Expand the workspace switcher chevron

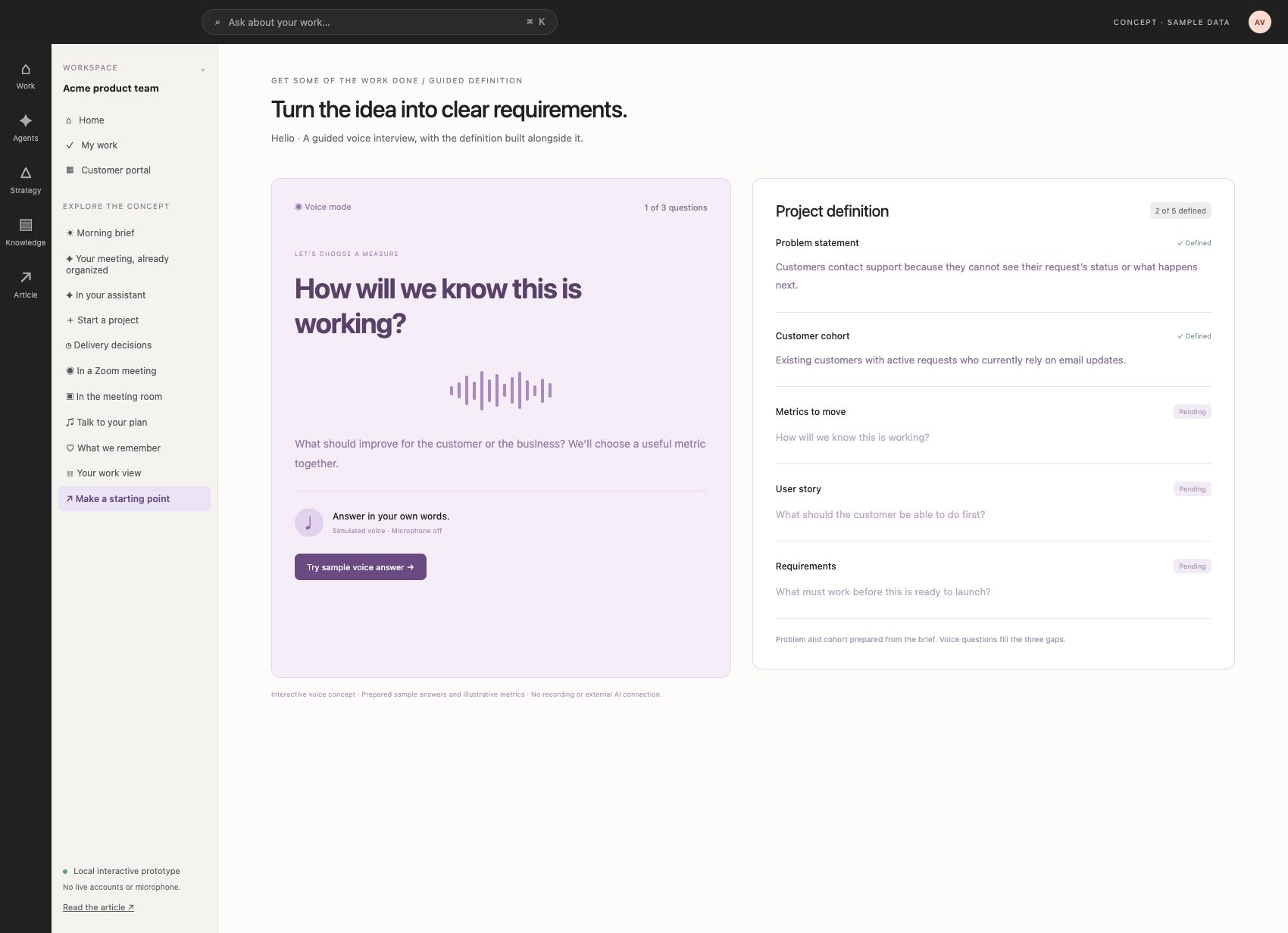[x=203, y=70]
